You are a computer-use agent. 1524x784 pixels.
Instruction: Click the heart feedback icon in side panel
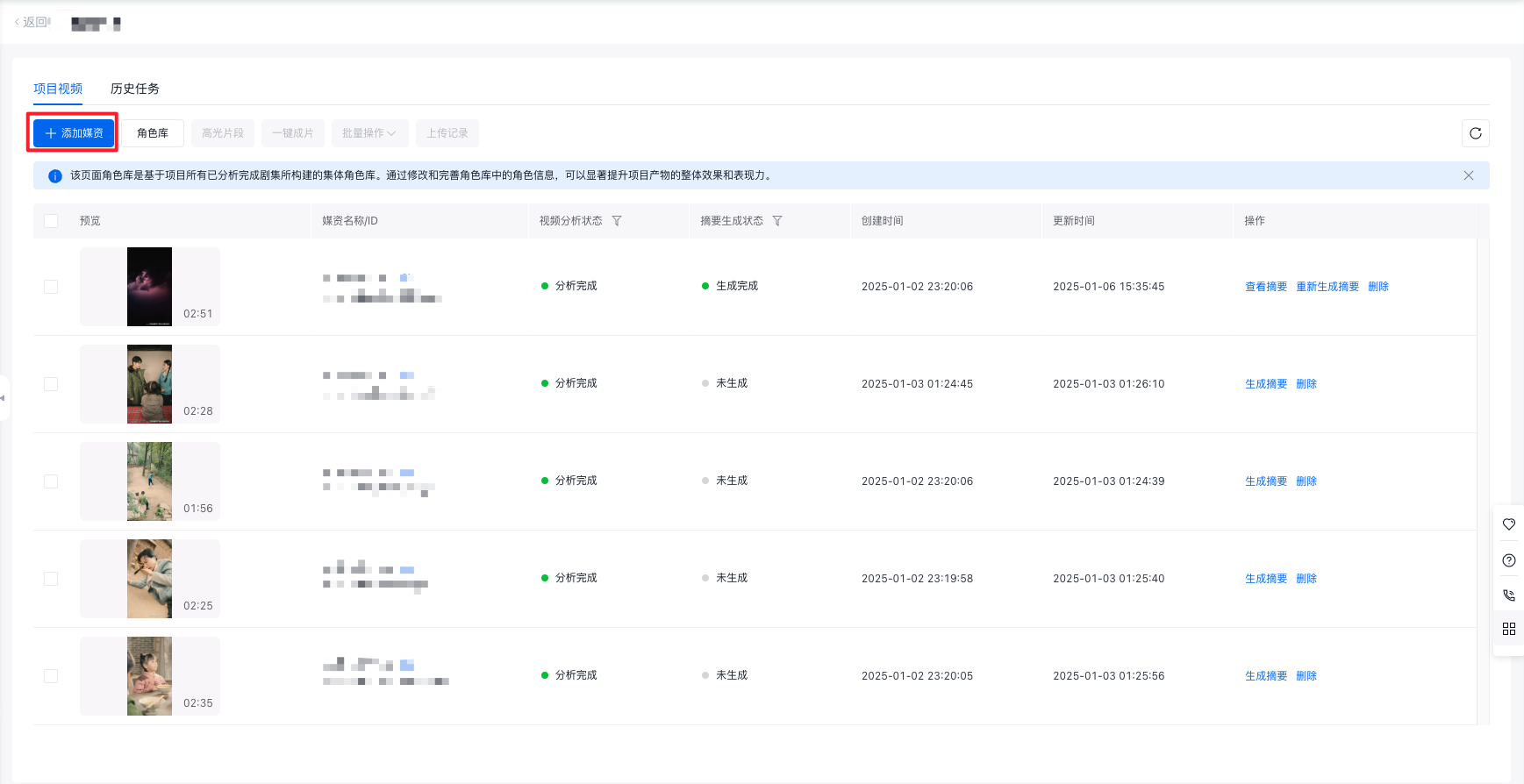(x=1509, y=524)
